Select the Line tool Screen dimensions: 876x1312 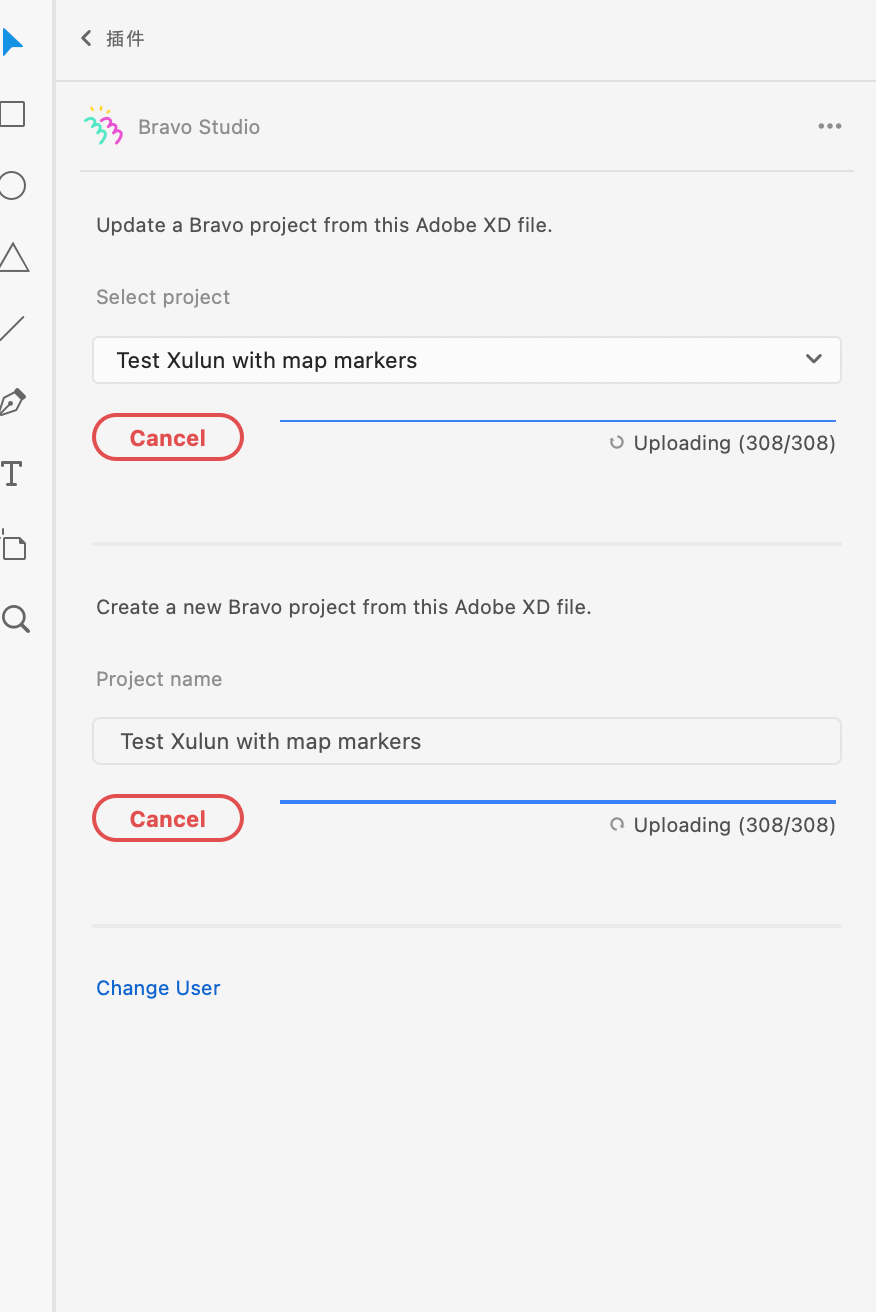[12, 329]
